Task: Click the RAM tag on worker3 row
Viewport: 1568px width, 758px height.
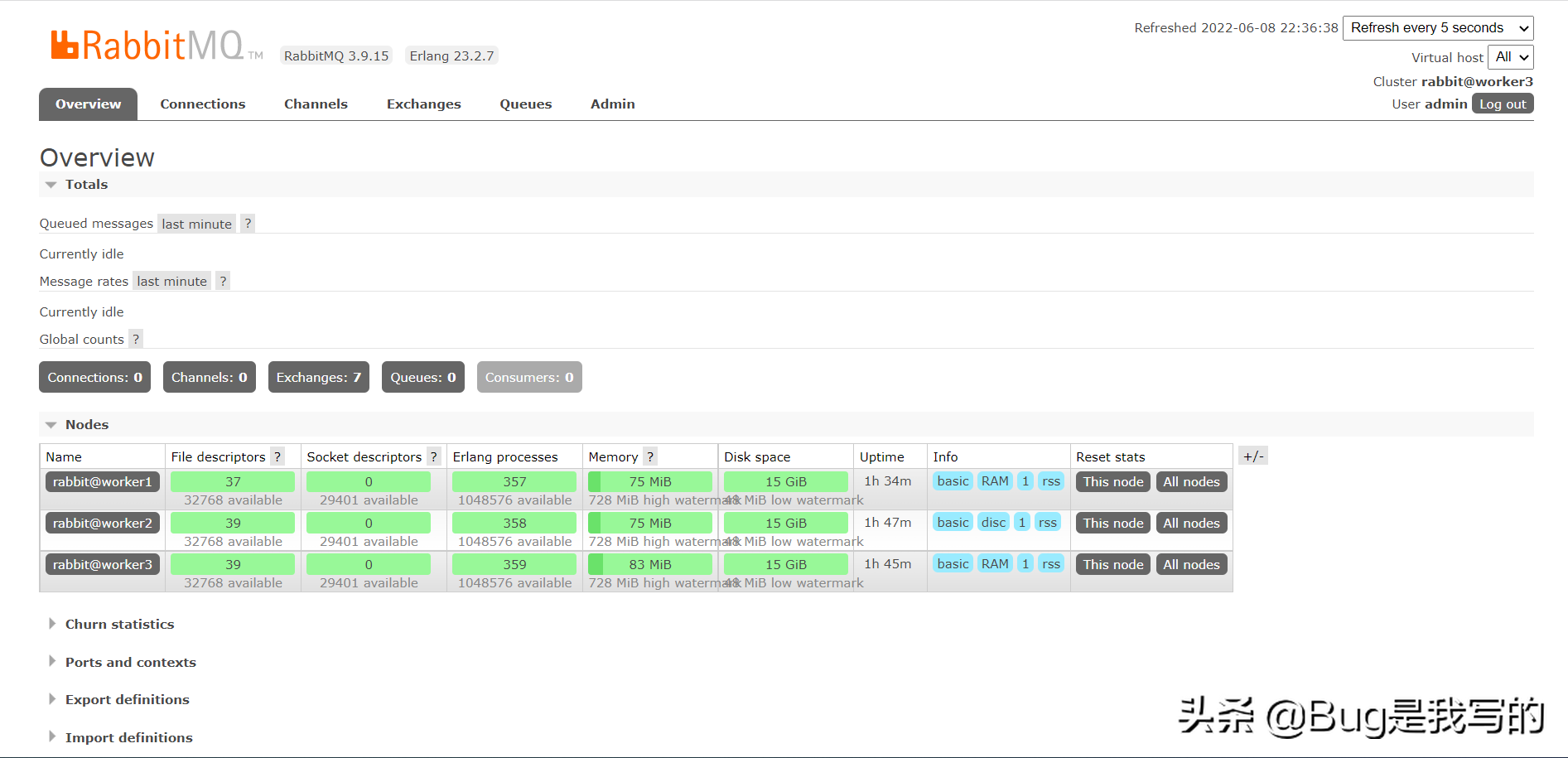Action: tap(995, 564)
